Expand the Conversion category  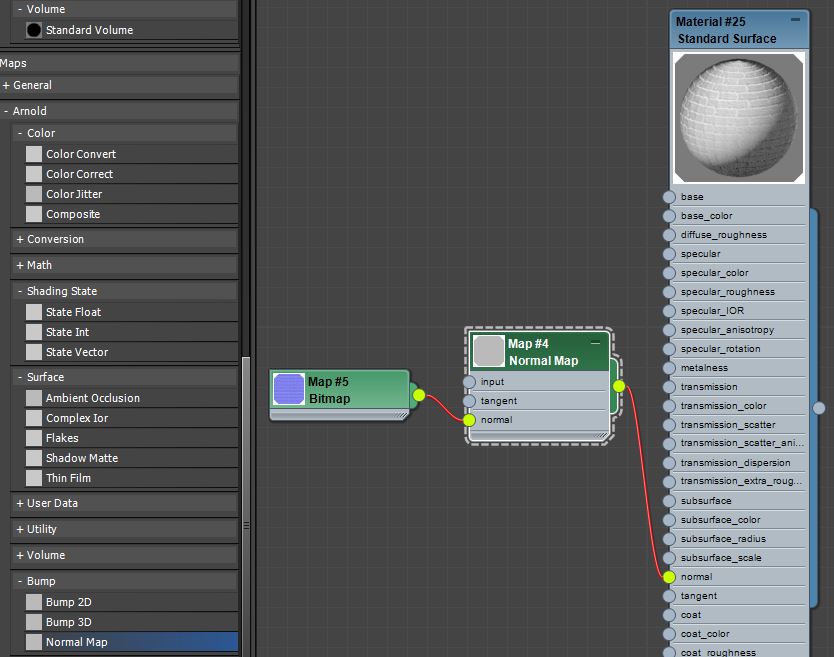45,239
